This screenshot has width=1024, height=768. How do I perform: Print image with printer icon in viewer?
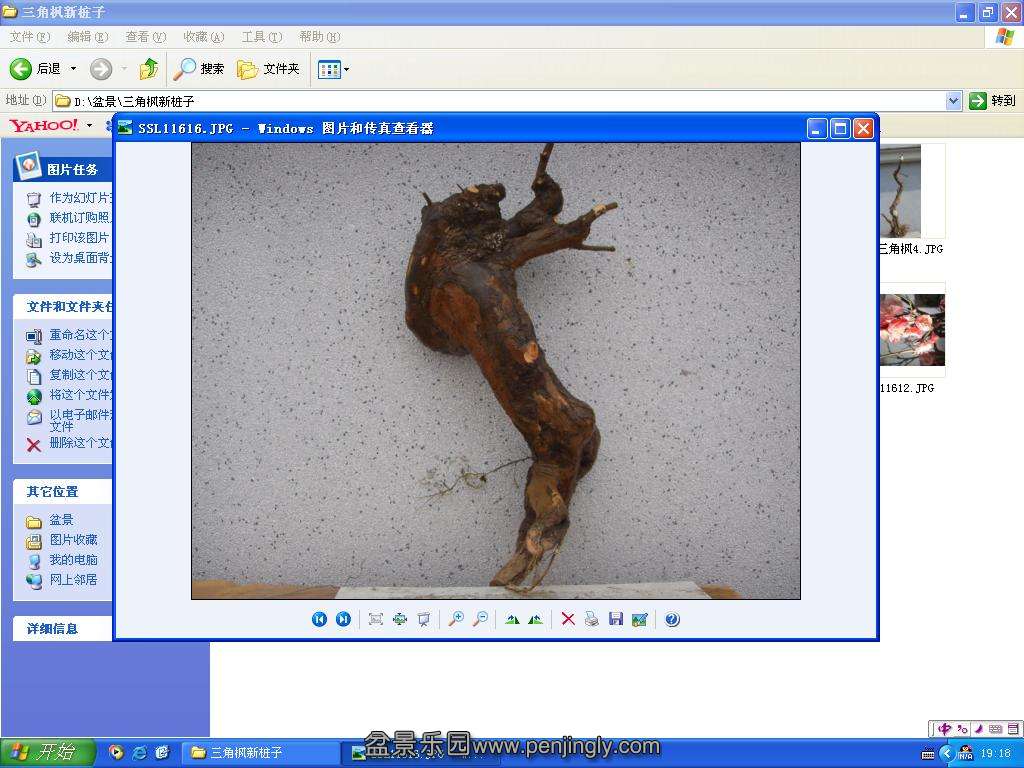592,619
